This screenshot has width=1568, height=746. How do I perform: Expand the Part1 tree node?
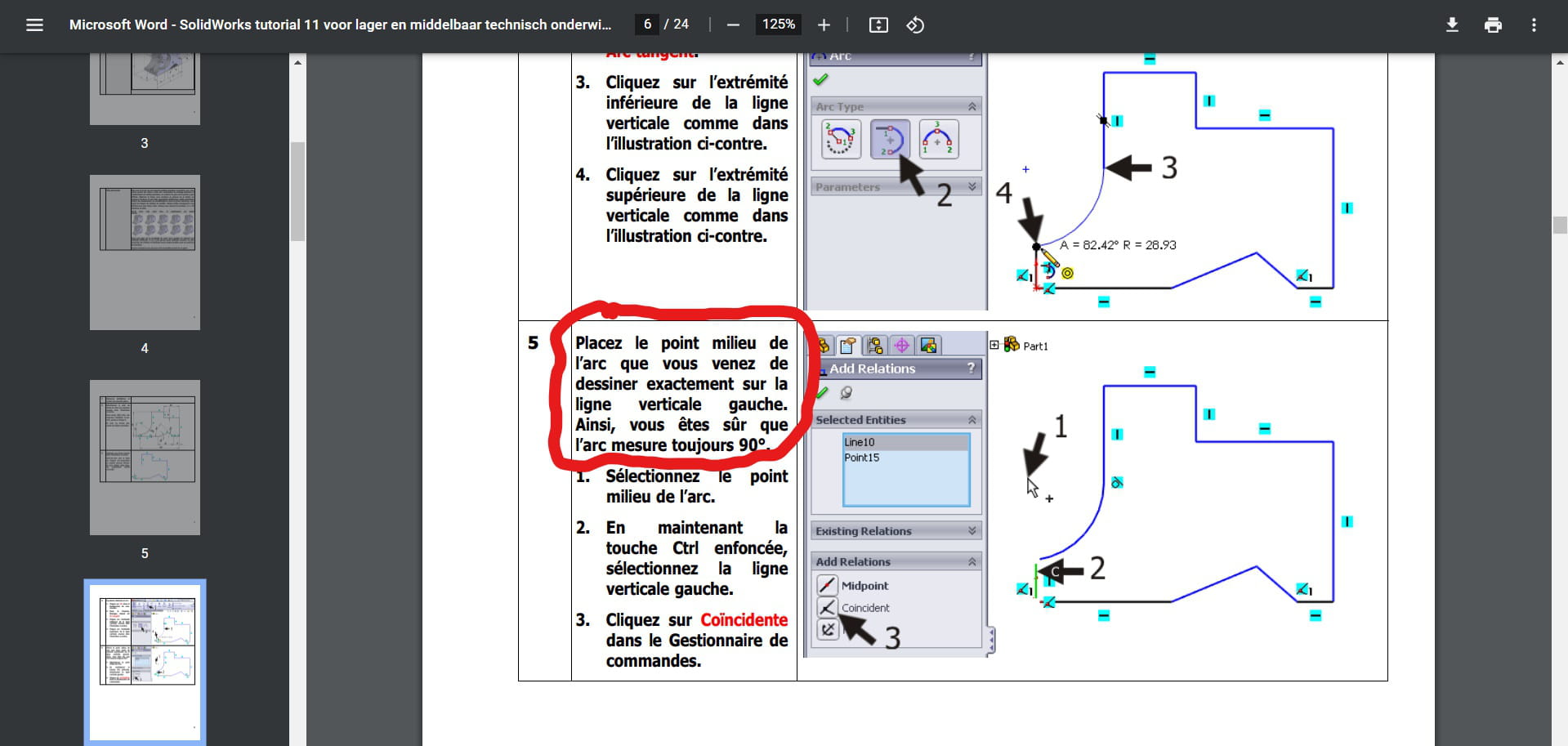[x=994, y=346]
